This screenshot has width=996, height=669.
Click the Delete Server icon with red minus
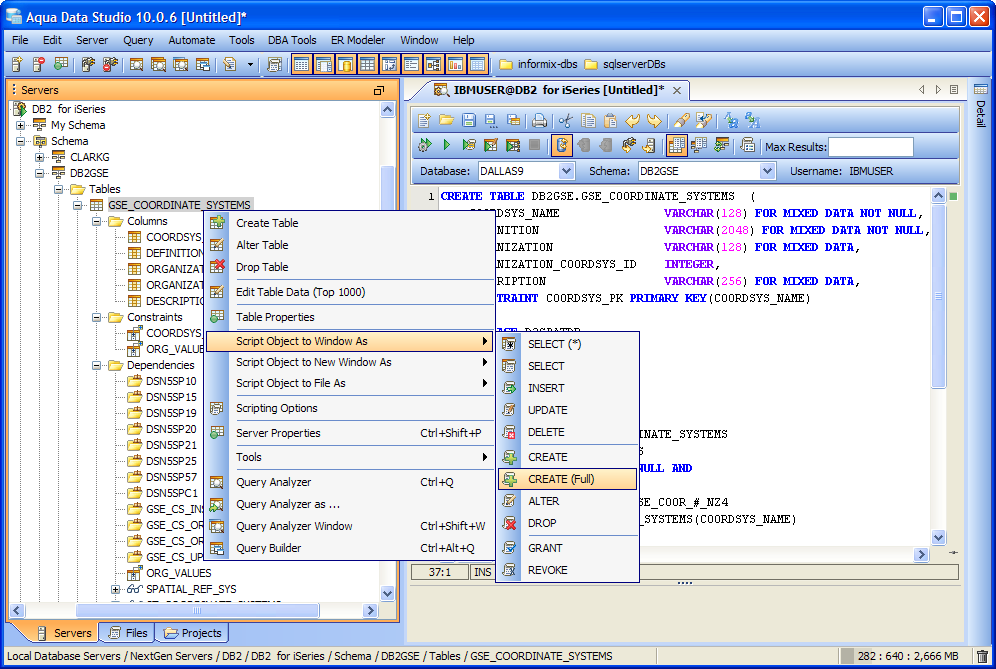pos(39,64)
